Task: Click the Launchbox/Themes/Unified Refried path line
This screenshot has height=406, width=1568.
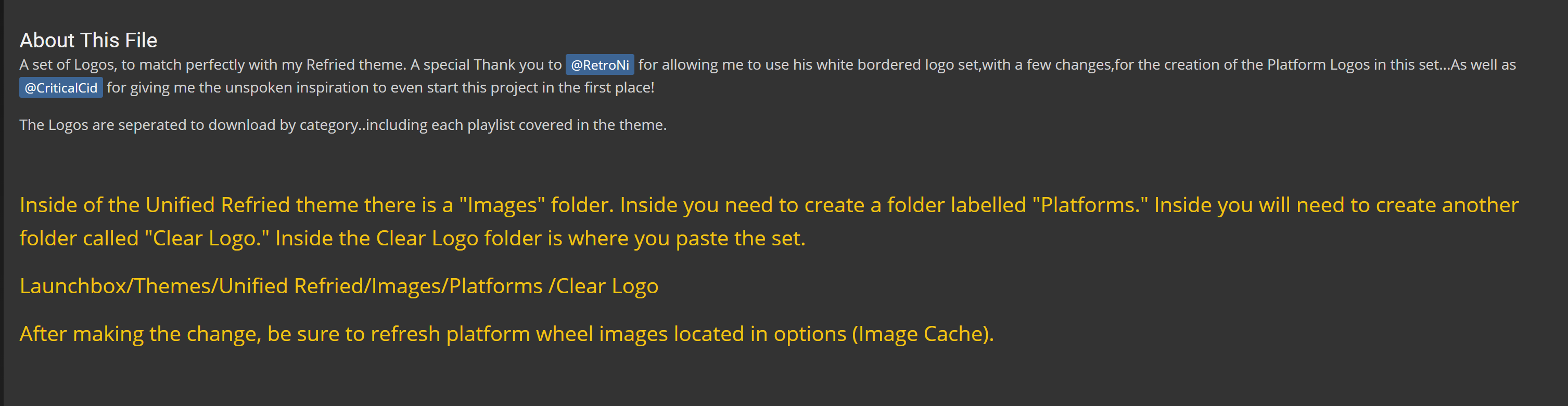Action: 339,286
